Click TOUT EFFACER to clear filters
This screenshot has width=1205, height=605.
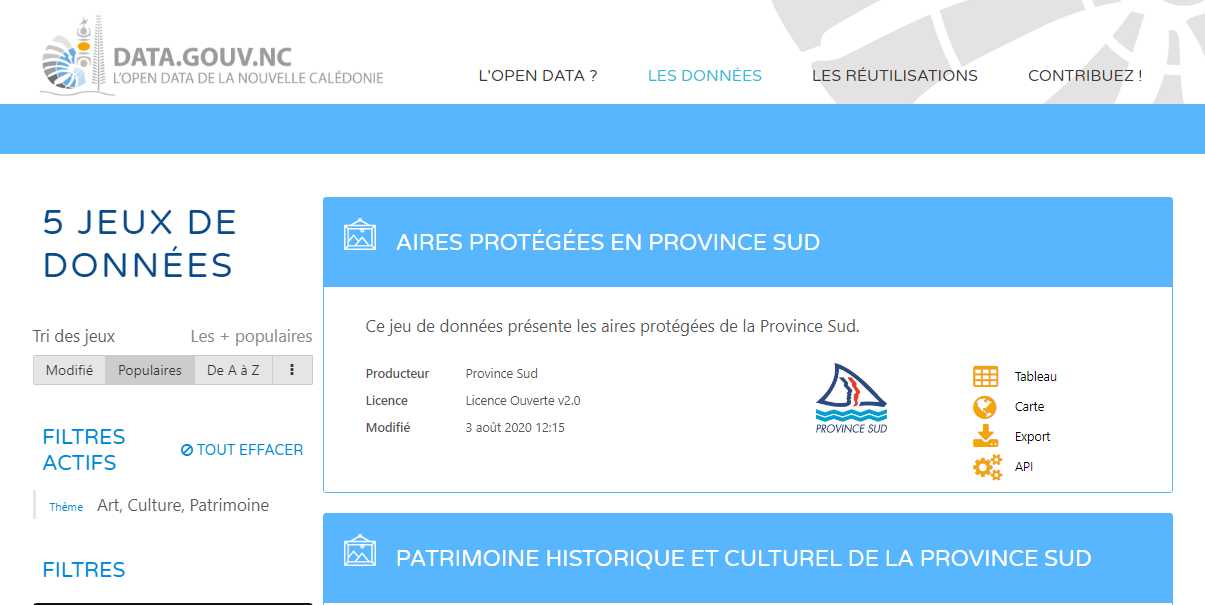coord(242,450)
